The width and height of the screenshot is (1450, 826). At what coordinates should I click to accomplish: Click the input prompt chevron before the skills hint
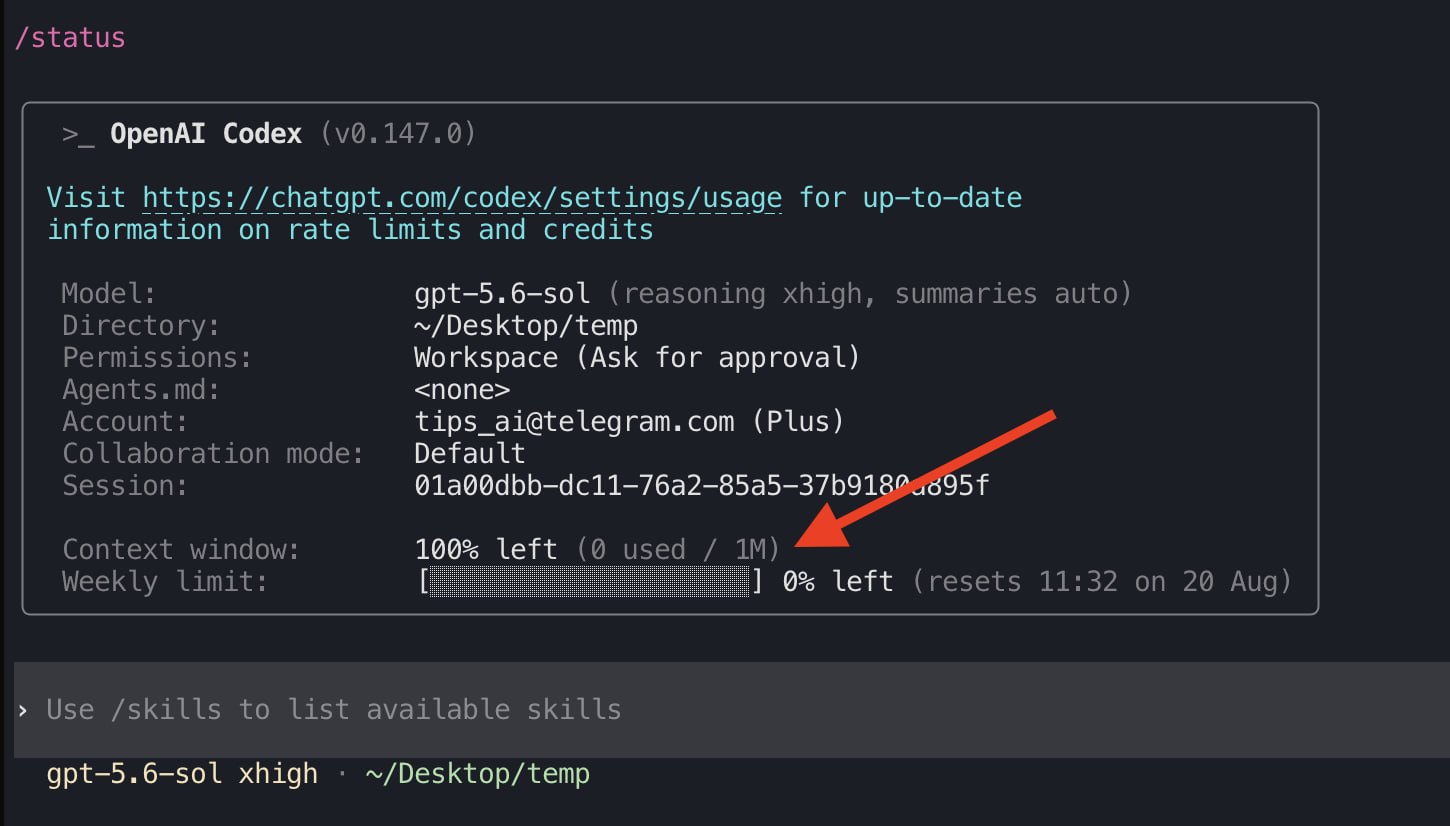coord(22,710)
